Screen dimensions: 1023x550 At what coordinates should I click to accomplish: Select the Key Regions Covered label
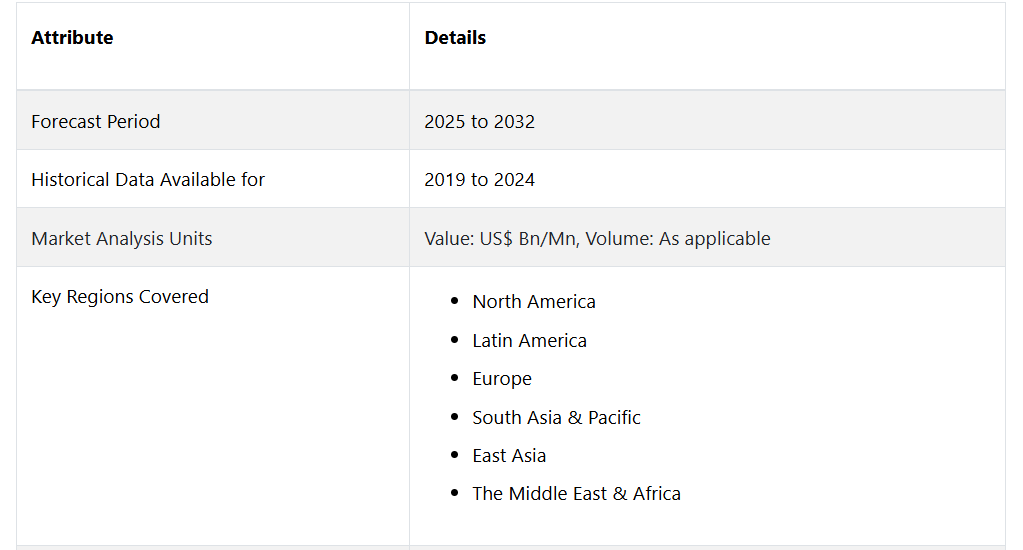coord(120,297)
